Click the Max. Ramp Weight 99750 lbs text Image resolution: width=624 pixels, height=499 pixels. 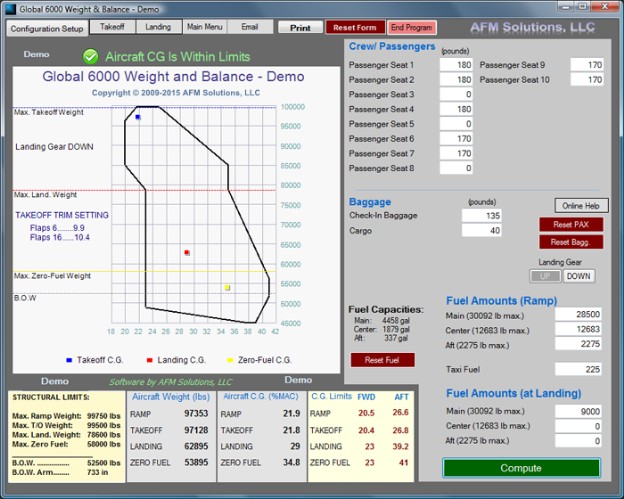[x=66, y=416]
